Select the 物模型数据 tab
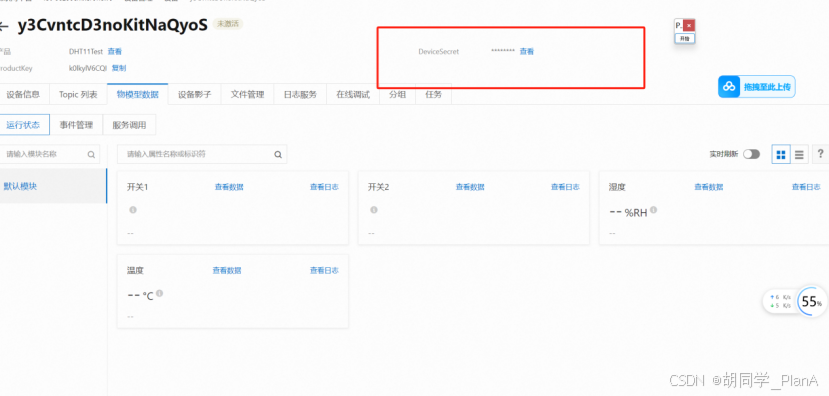The width and height of the screenshot is (829, 396). (x=137, y=95)
